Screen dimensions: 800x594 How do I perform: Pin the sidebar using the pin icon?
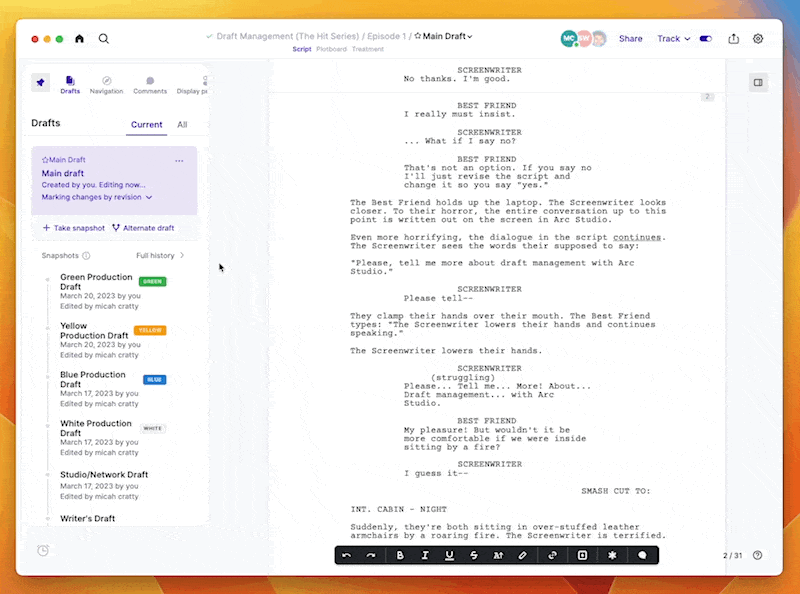click(40, 82)
